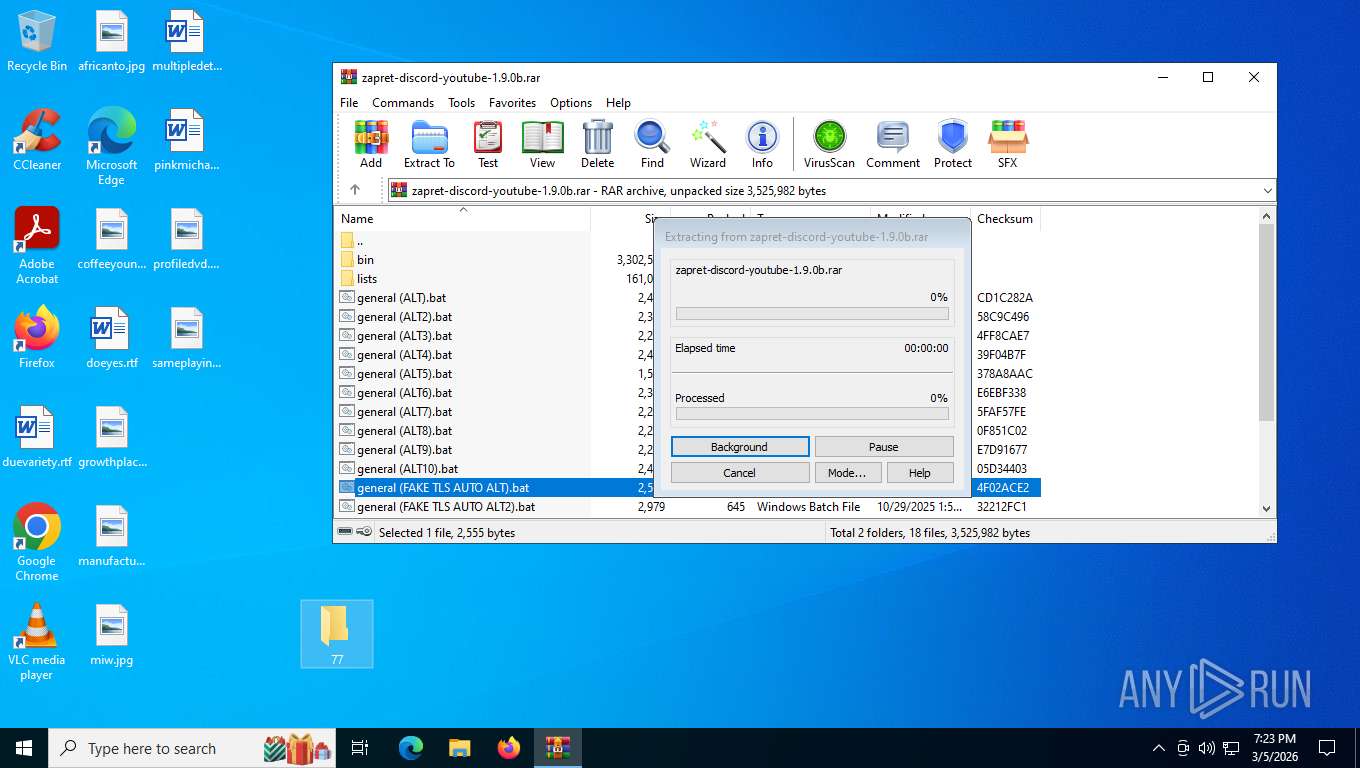1360x768 pixels.
Task: Select VLC media player desktop shortcut
Action: (37, 641)
